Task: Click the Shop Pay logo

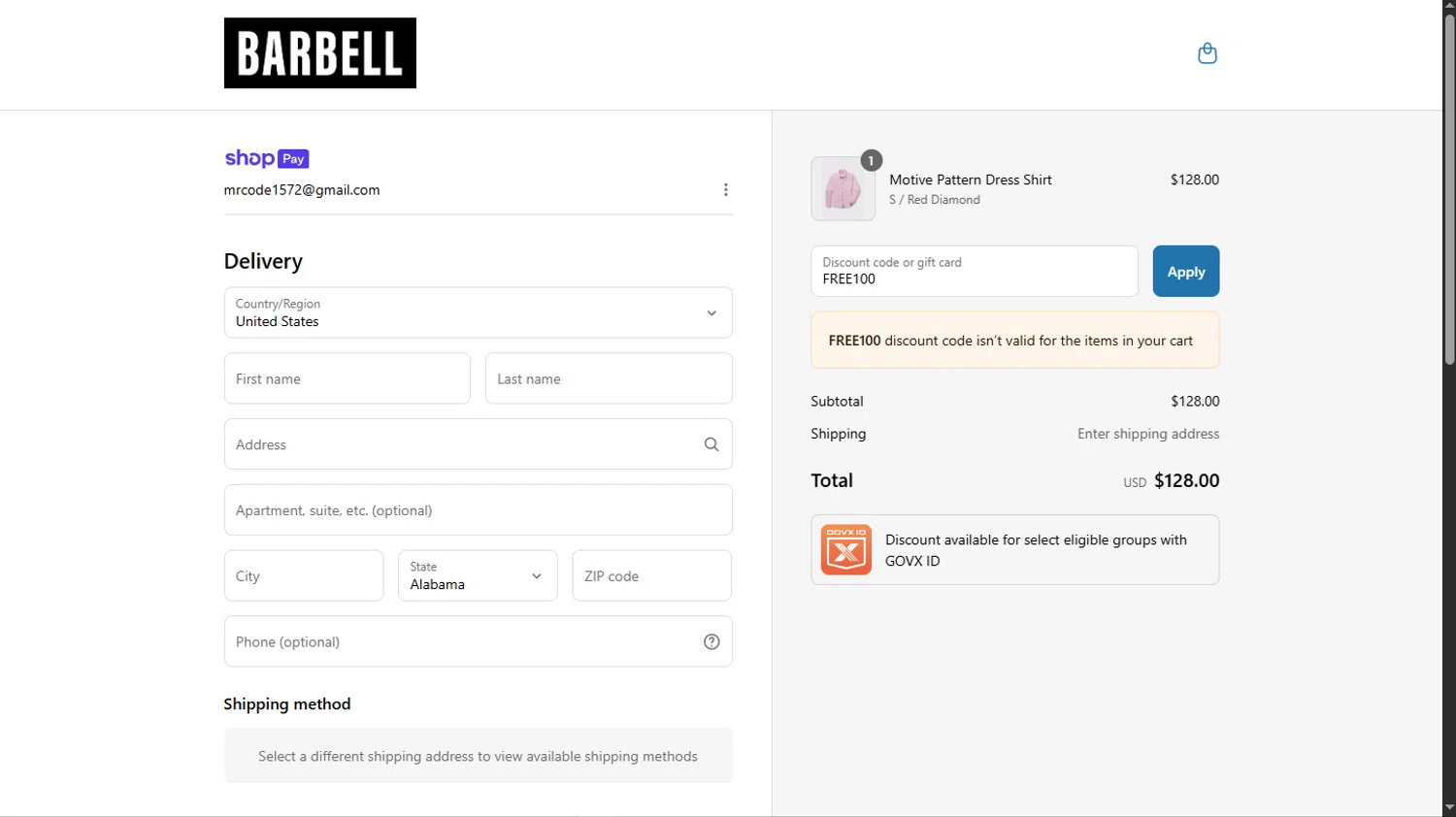Action: click(267, 158)
